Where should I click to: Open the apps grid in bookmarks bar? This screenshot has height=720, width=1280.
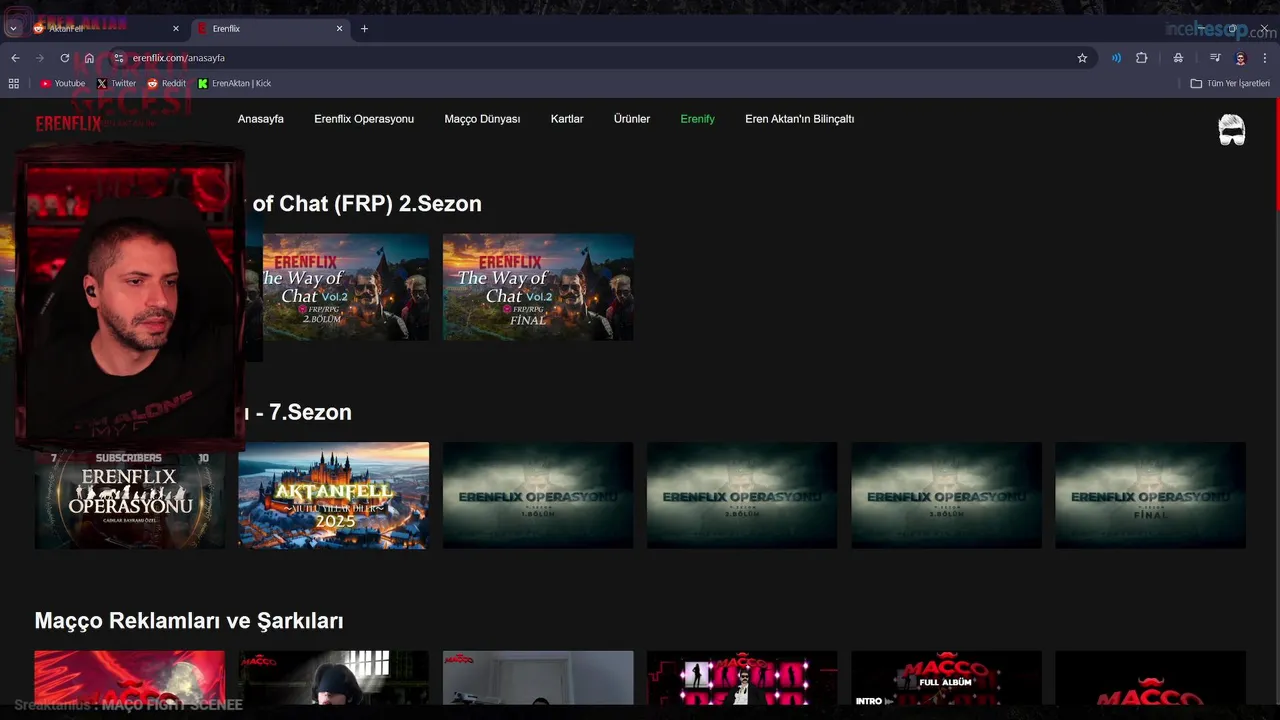14,84
